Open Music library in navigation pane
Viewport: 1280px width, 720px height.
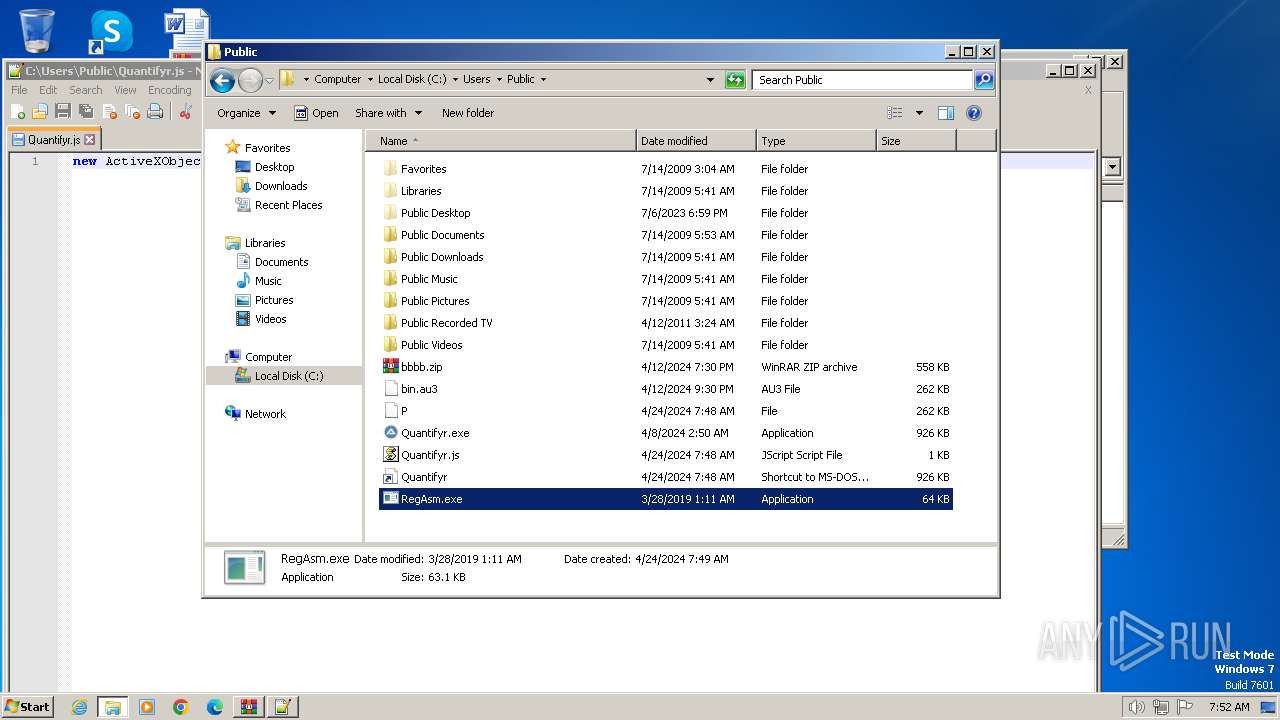point(268,281)
